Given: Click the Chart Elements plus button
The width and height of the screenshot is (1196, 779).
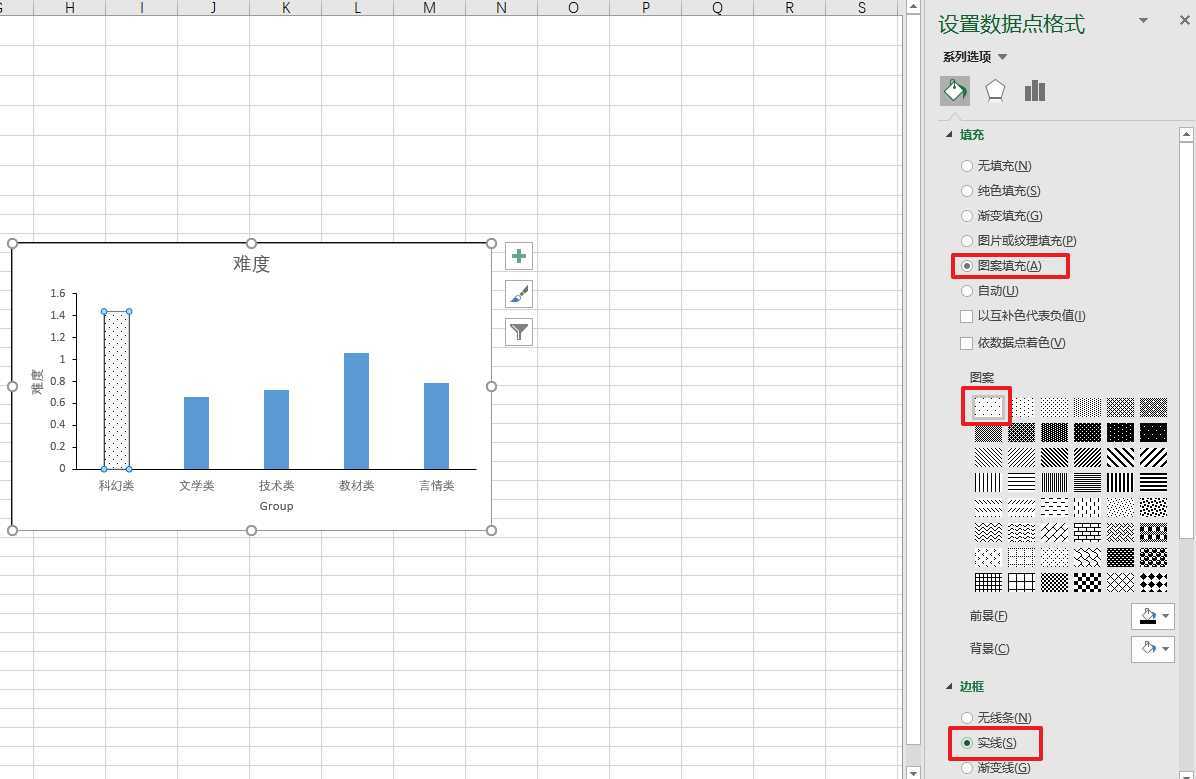Looking at the screenshot, I should (519, 256).
